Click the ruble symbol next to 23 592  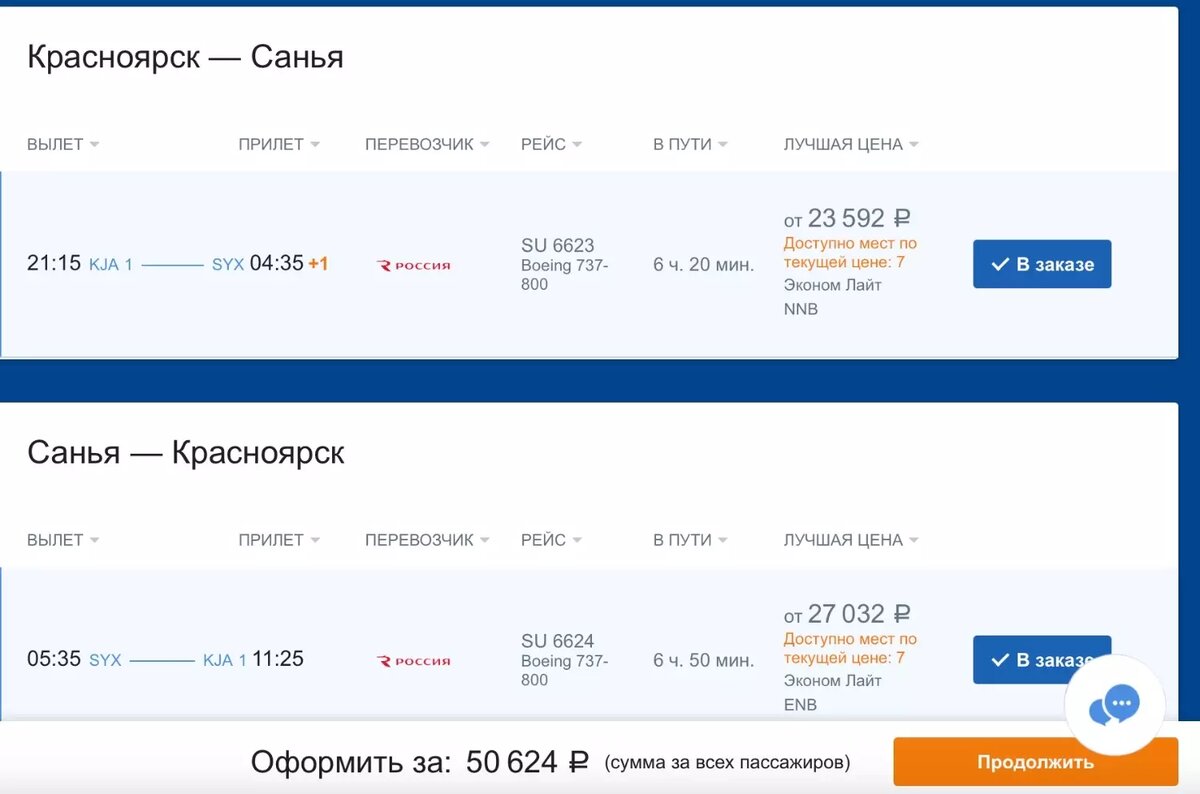click(x=903, y=218)
